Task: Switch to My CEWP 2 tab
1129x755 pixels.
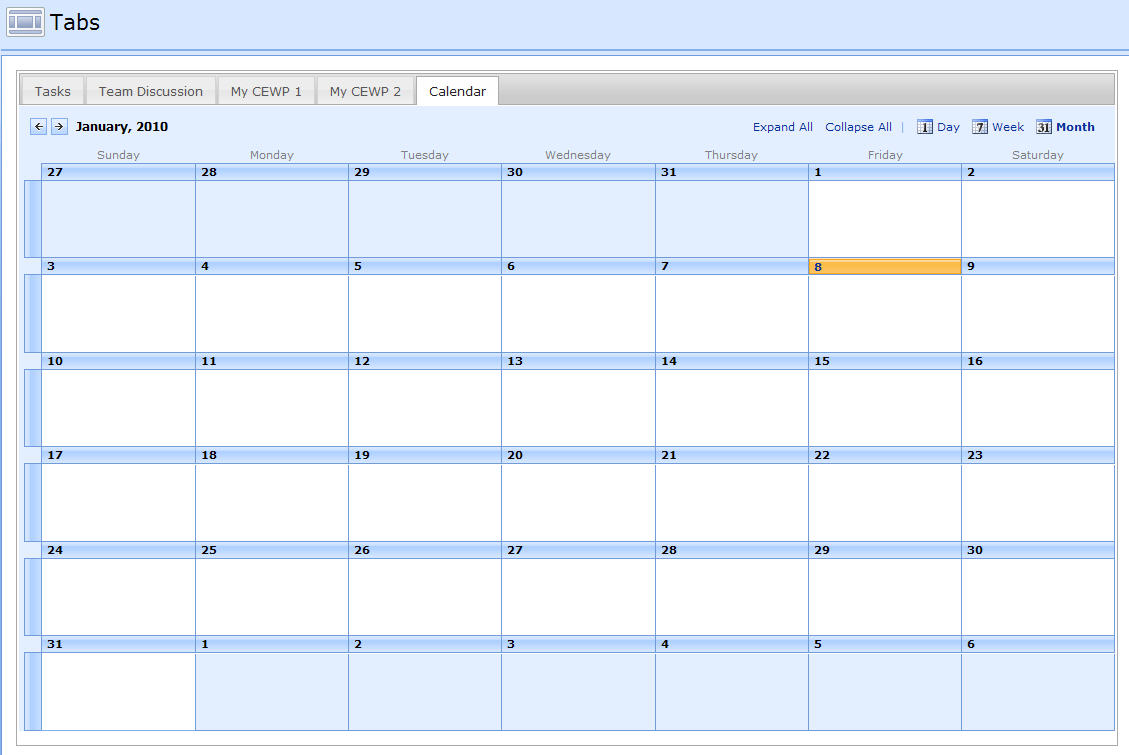Action: [x=365, y=91]
